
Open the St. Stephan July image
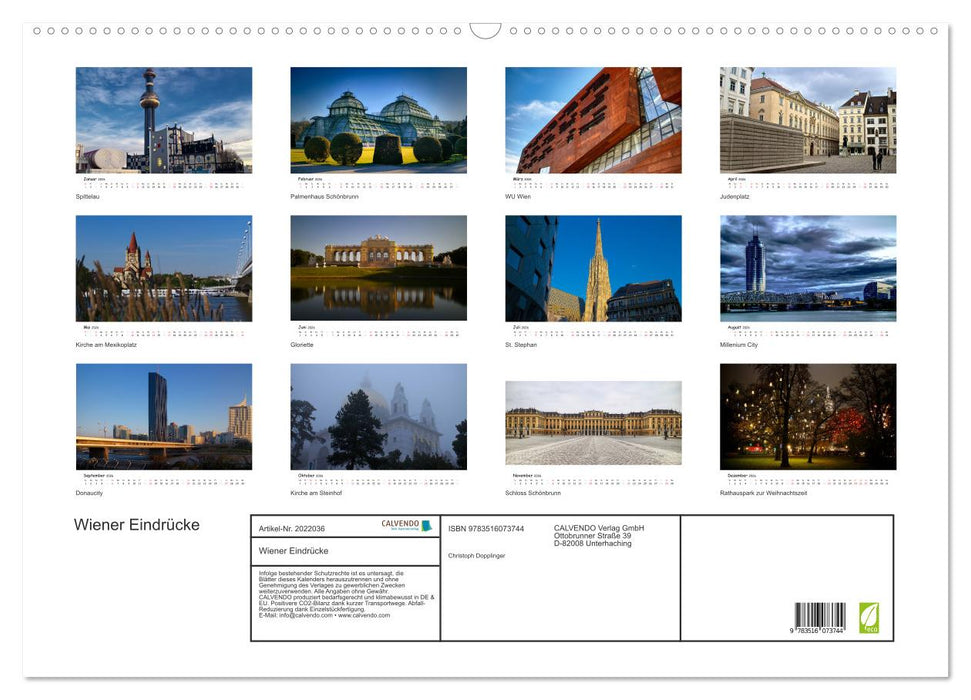point(592,268)
